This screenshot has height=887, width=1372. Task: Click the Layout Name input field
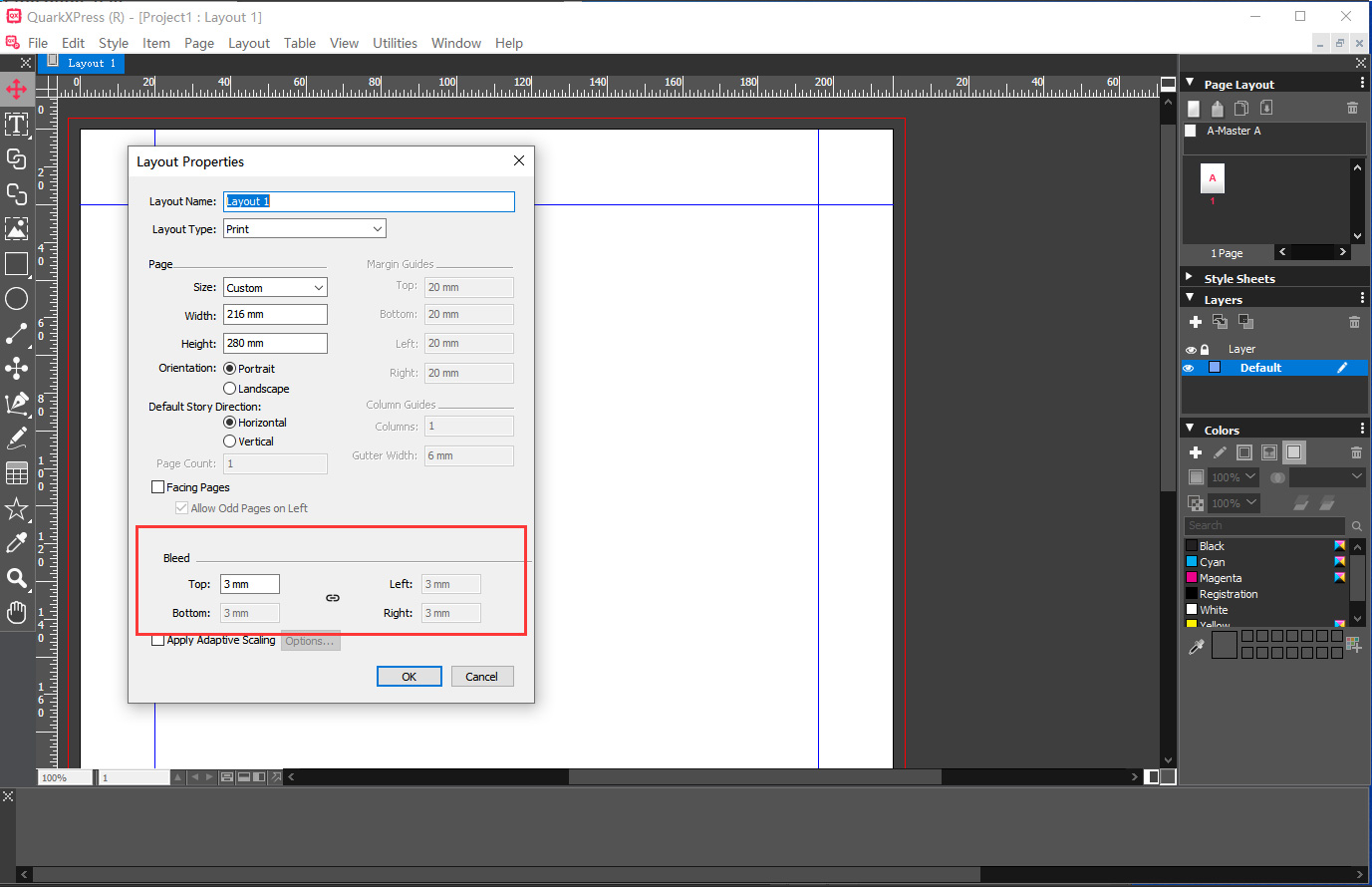(x=369, y=201)
